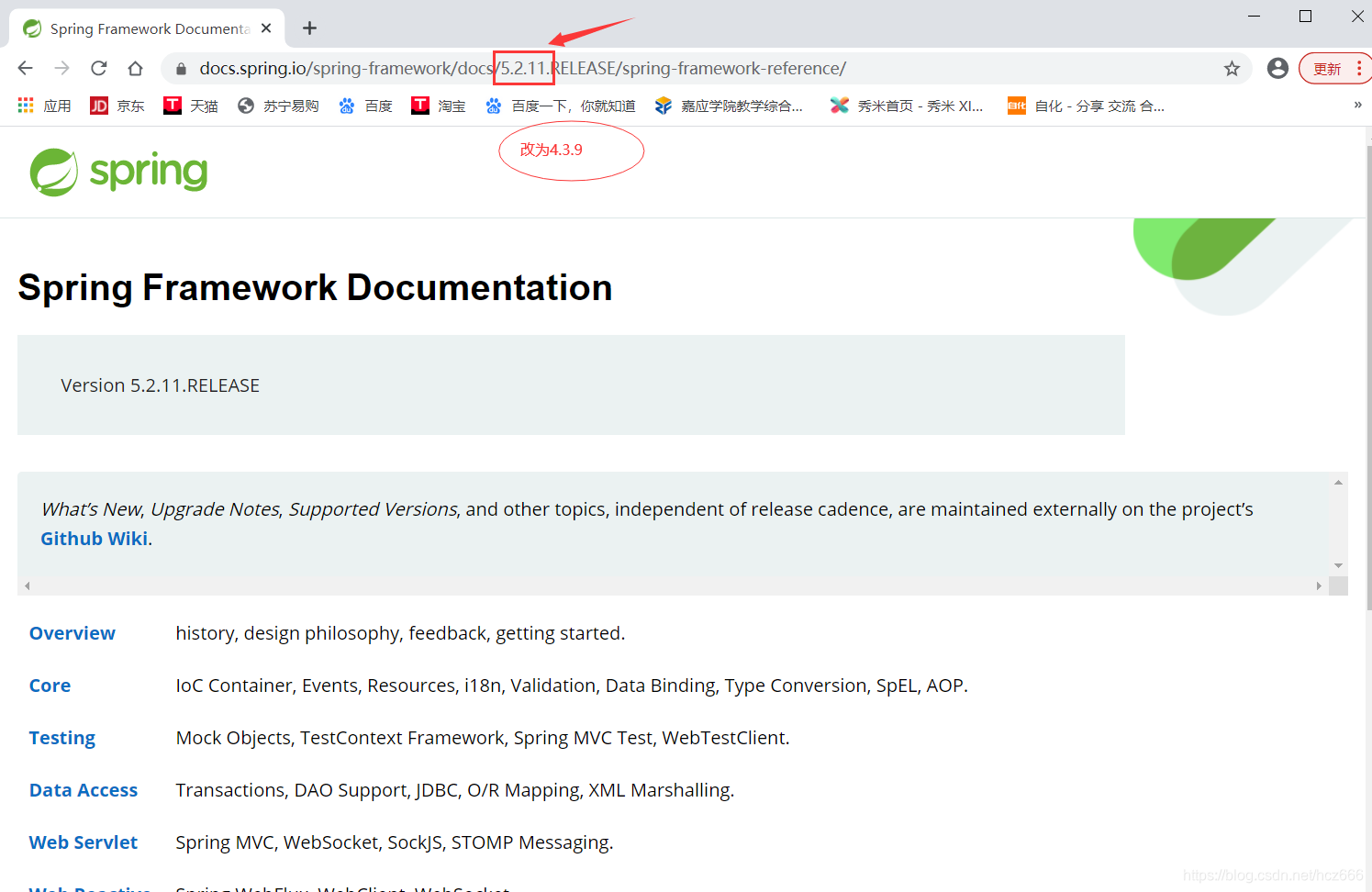Click the note box scroll down arrow

click(x=1338, y=565)
